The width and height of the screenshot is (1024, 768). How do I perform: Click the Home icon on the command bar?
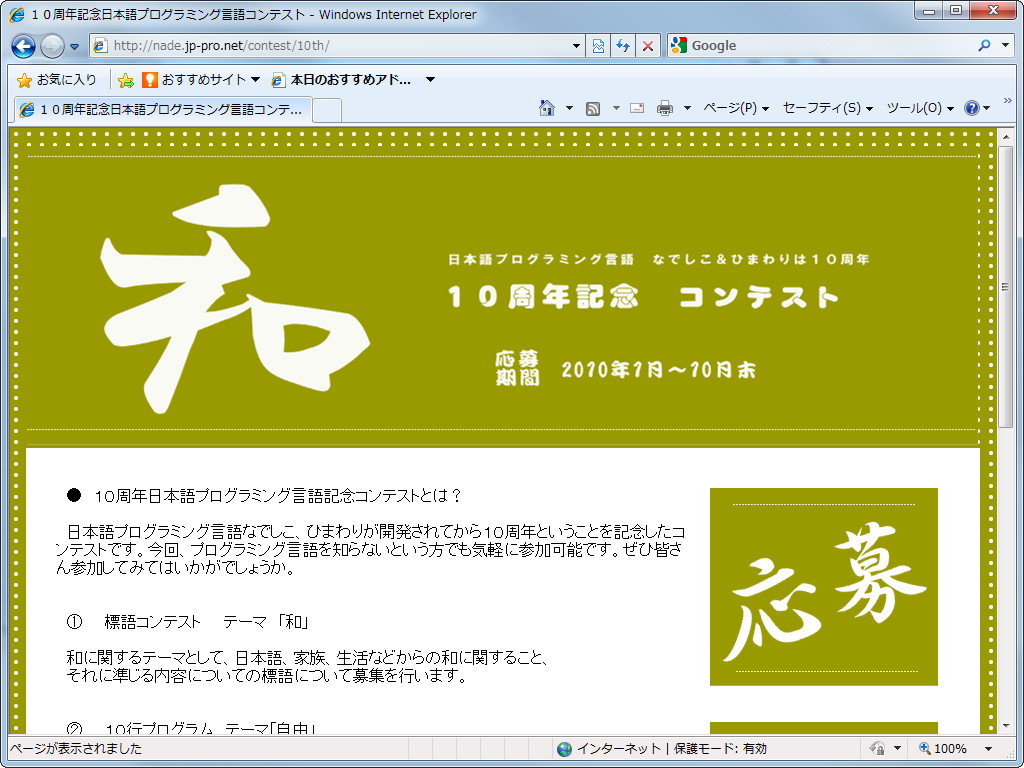(x=545, y=108)
